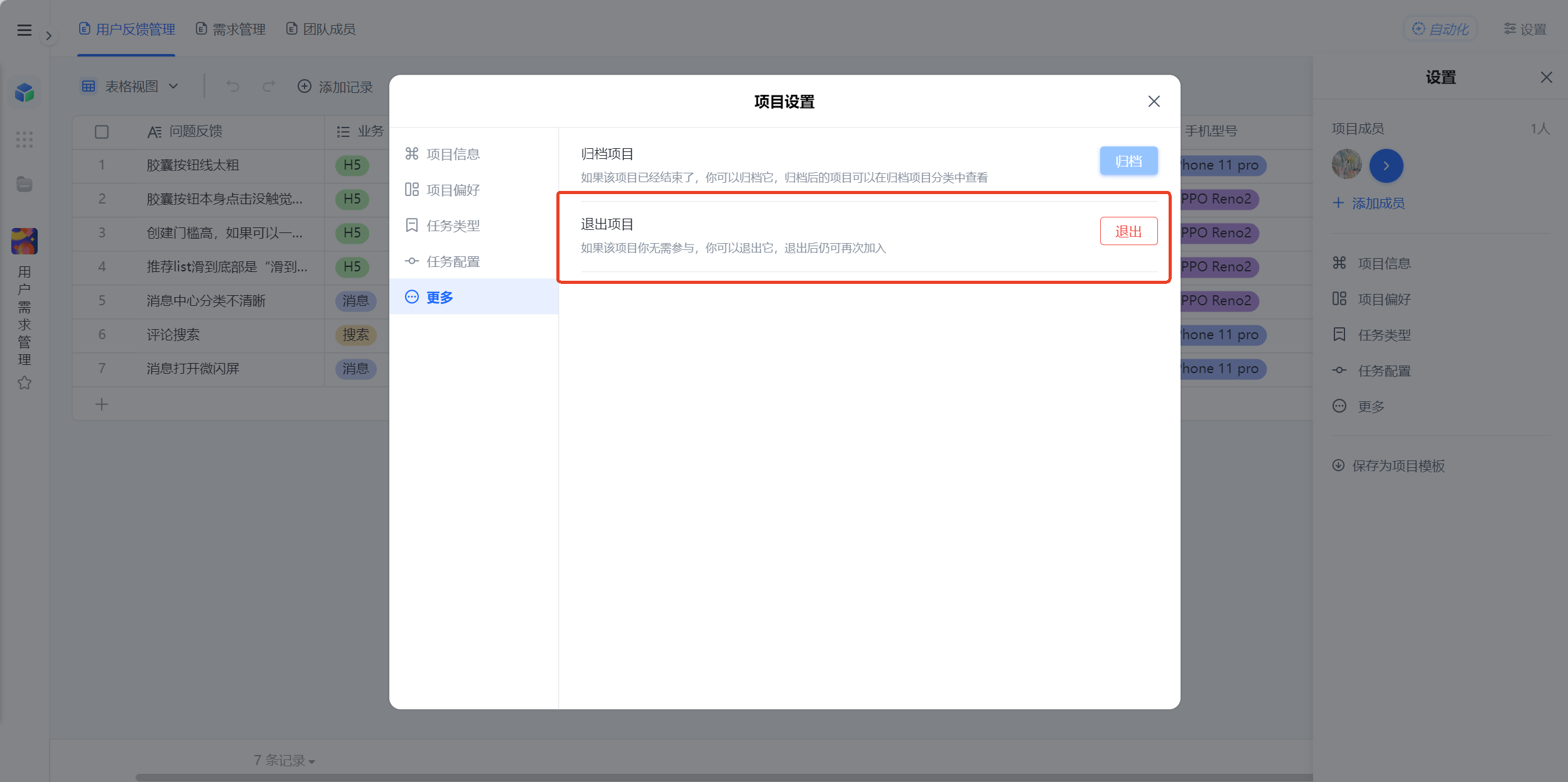Open the 自动化 button

[x=1440, y=30]
